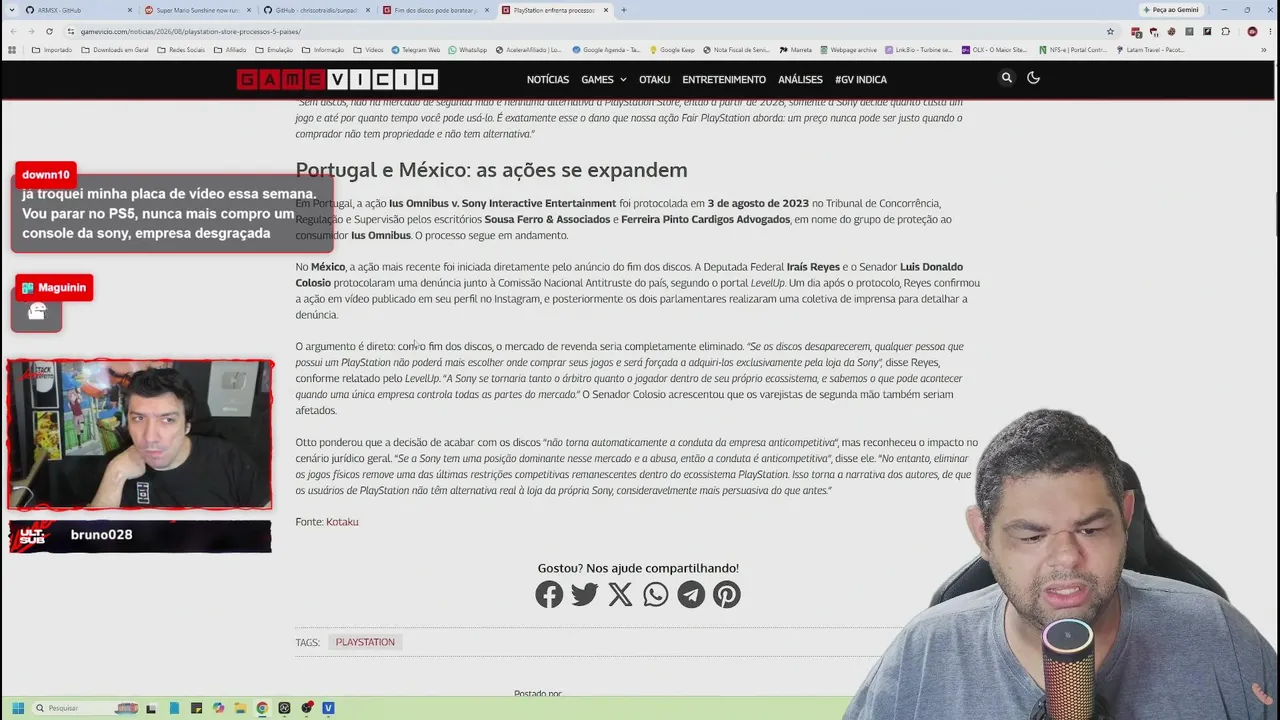Open the OLX bookmark
This screenshot has width=1280, height=720.
(x=995, y=49)
